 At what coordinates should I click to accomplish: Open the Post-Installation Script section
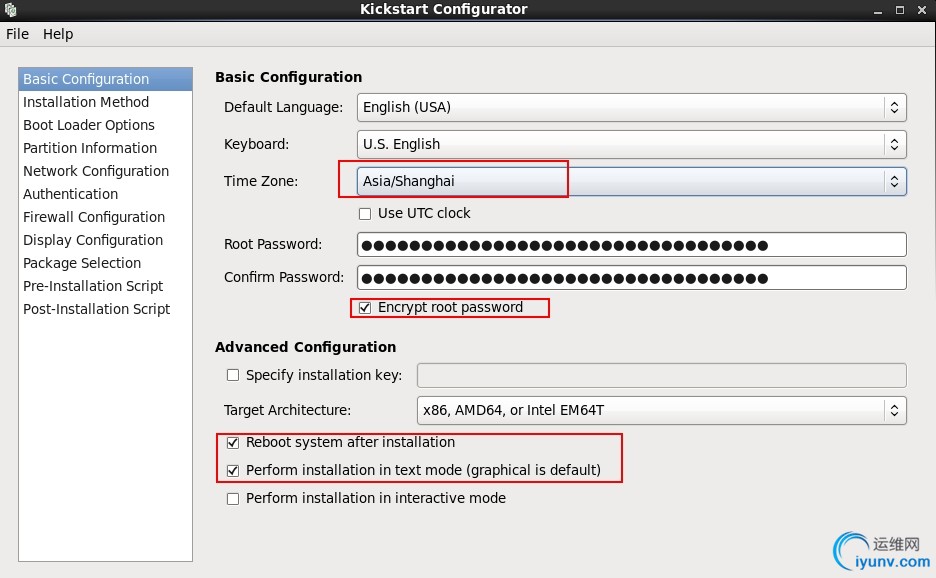point(97,309)
